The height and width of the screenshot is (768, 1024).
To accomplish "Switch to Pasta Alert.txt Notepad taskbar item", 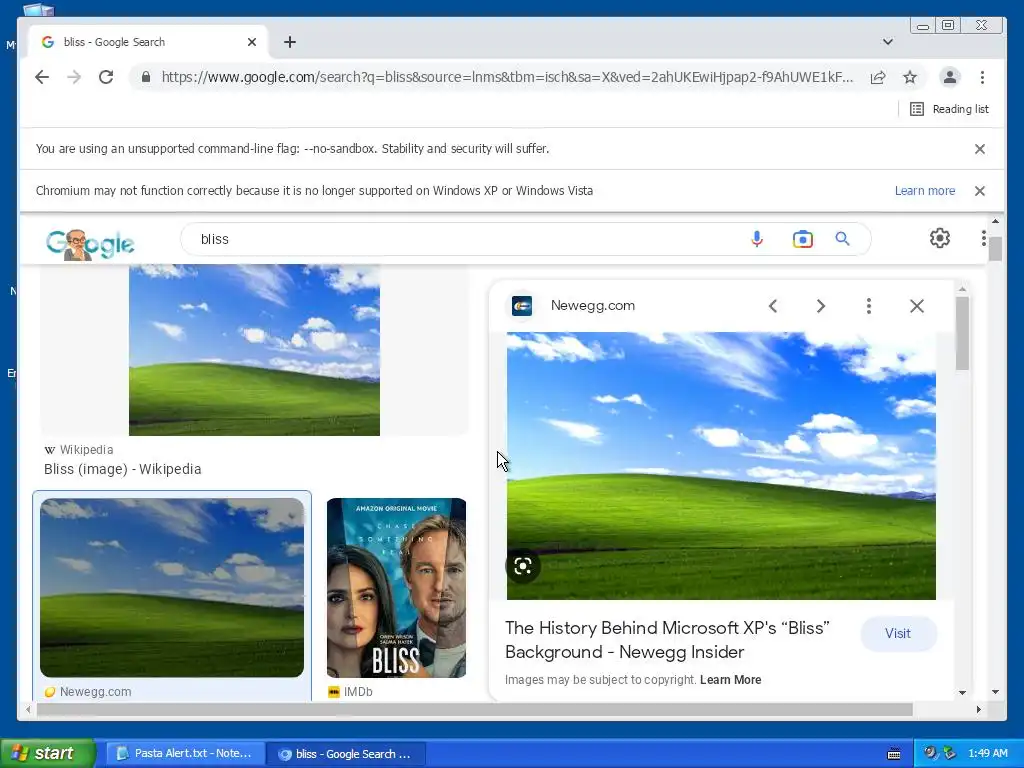I will (185, 754).
